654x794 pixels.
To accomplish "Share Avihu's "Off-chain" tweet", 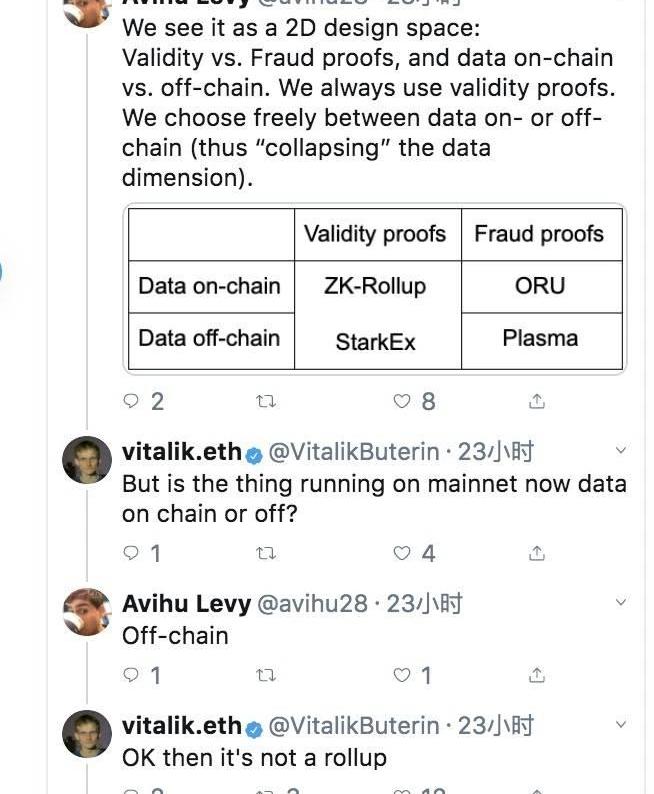I will 537,675.
